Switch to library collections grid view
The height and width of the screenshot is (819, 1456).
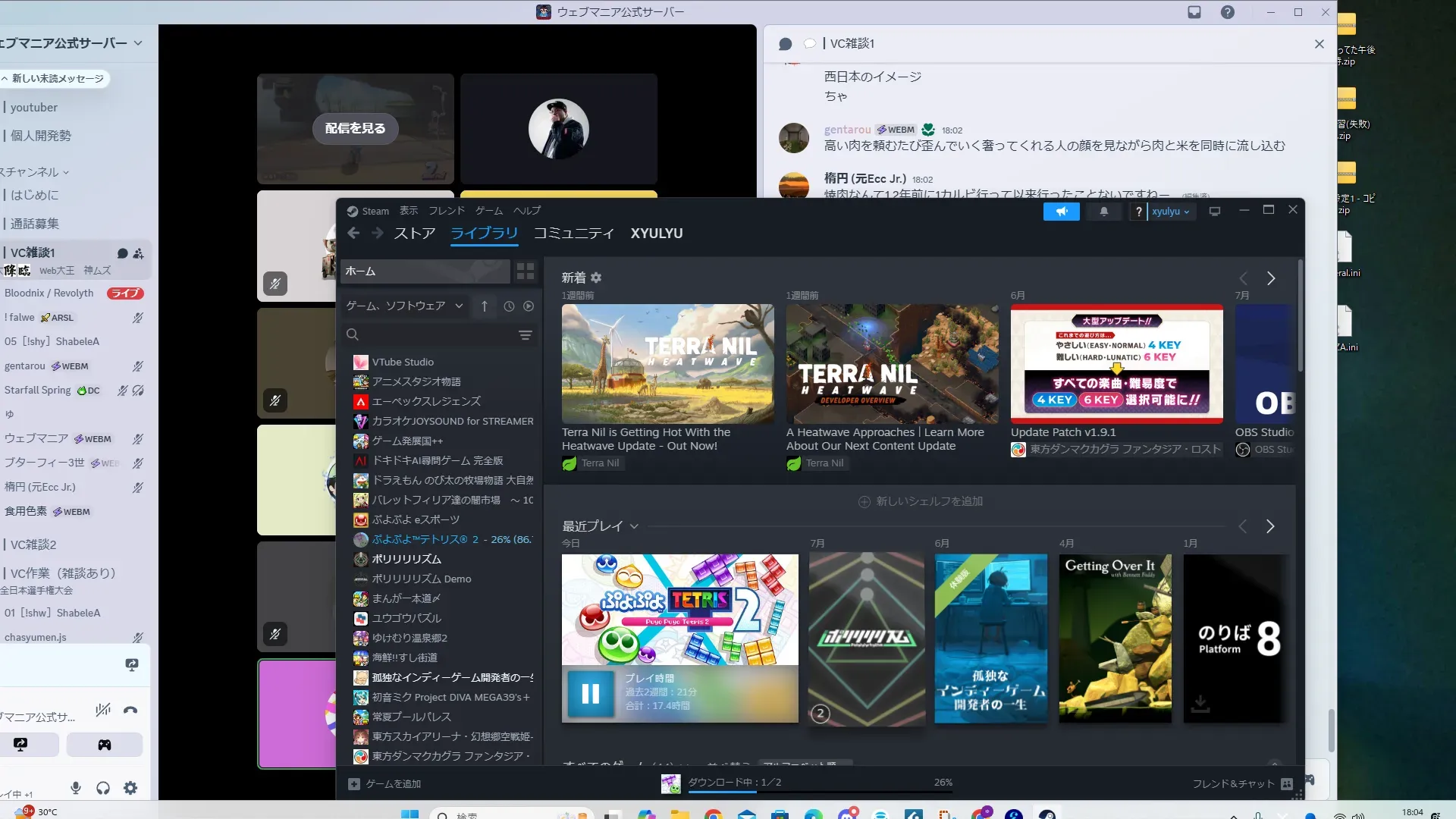click(525, 271)
